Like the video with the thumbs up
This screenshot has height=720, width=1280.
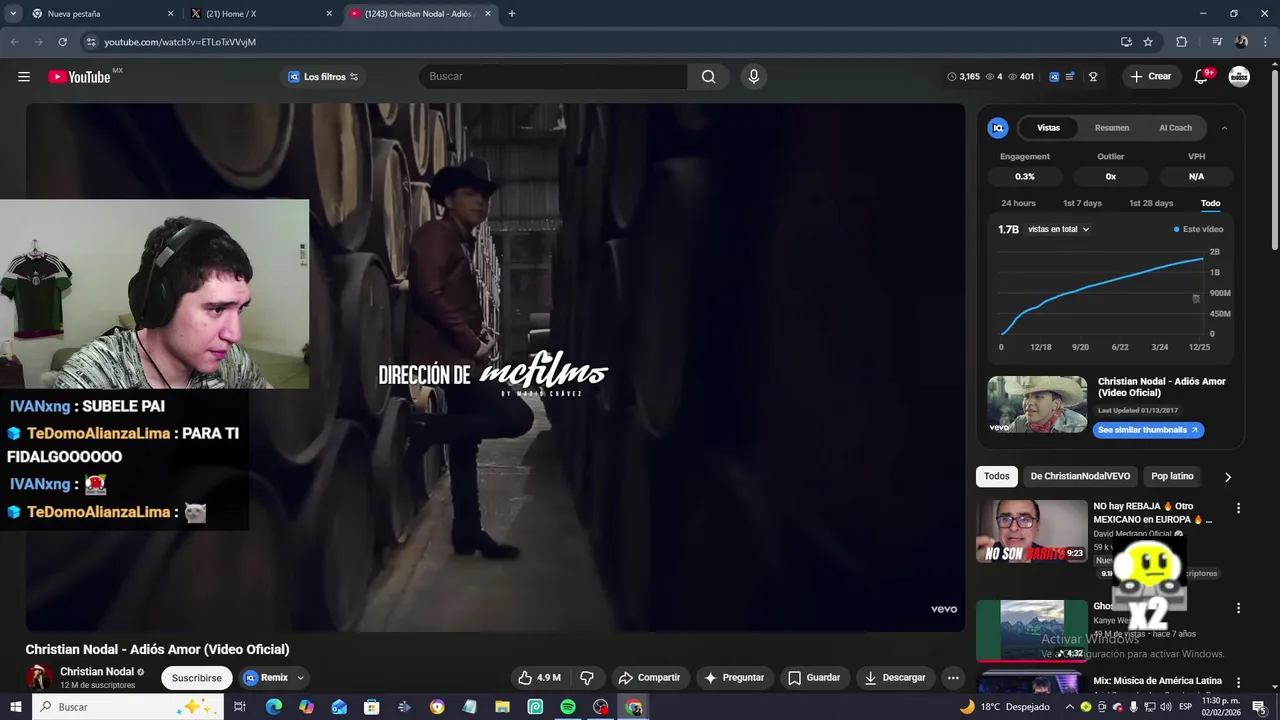[x=539, y=678]
